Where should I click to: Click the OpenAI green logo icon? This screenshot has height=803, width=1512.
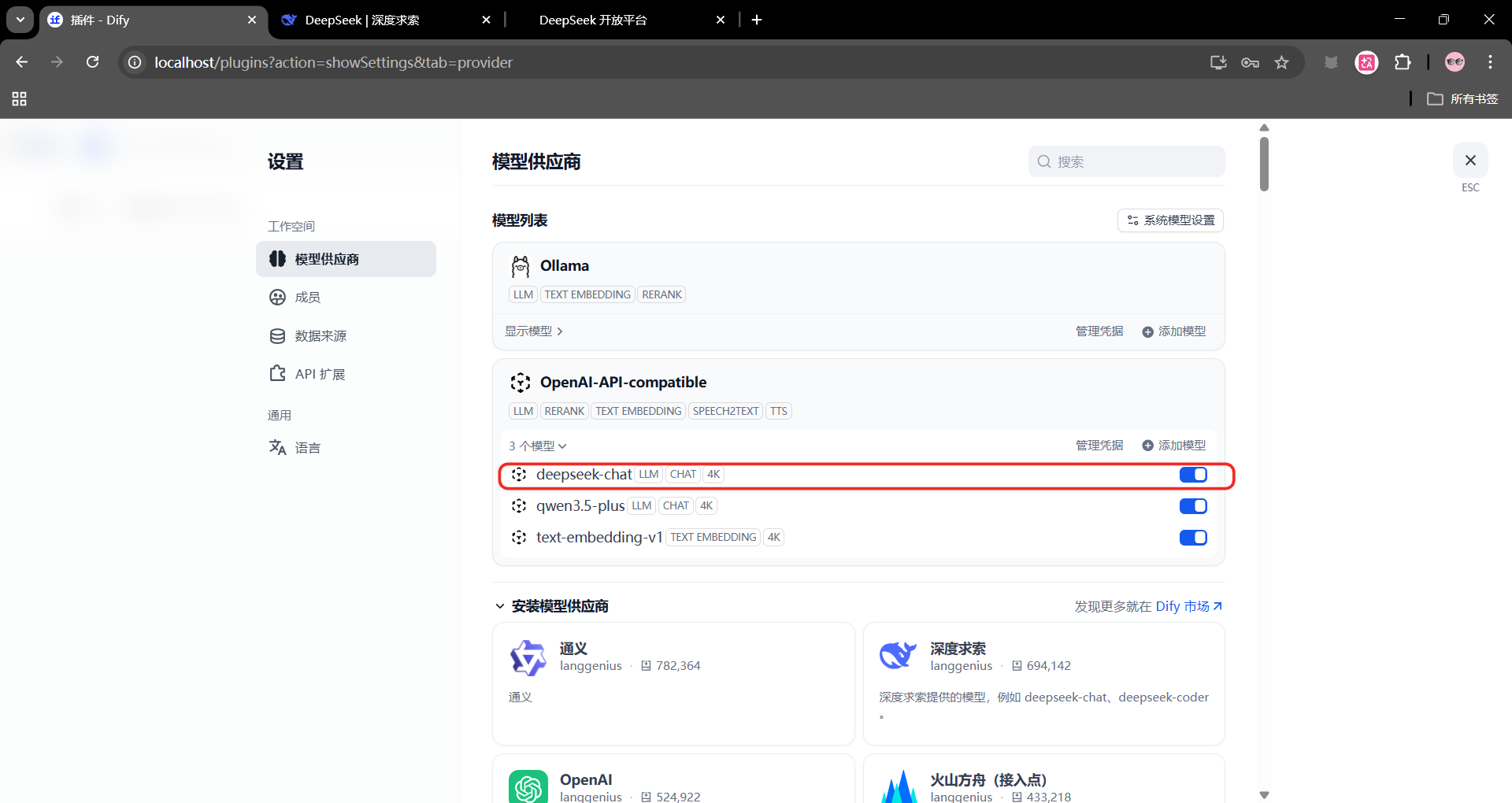coord(528,787)
